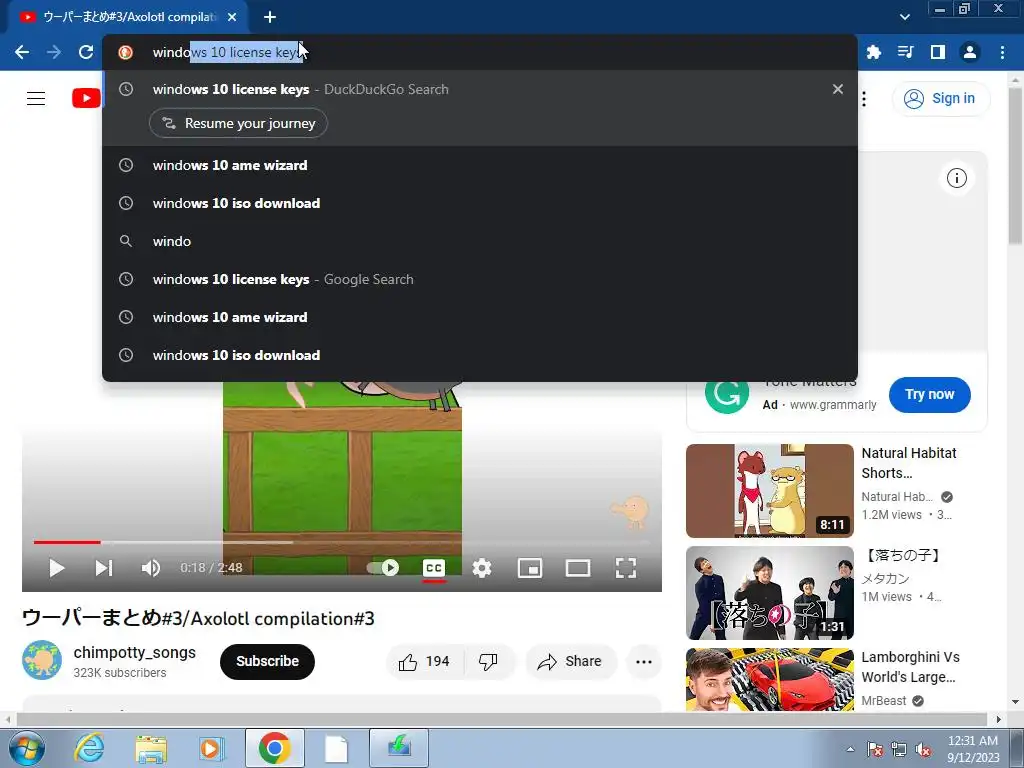The width and height of the screenshot is (1024, 768).
Task: Open the Action Center flag tray icon
Action: coord(875,750)
